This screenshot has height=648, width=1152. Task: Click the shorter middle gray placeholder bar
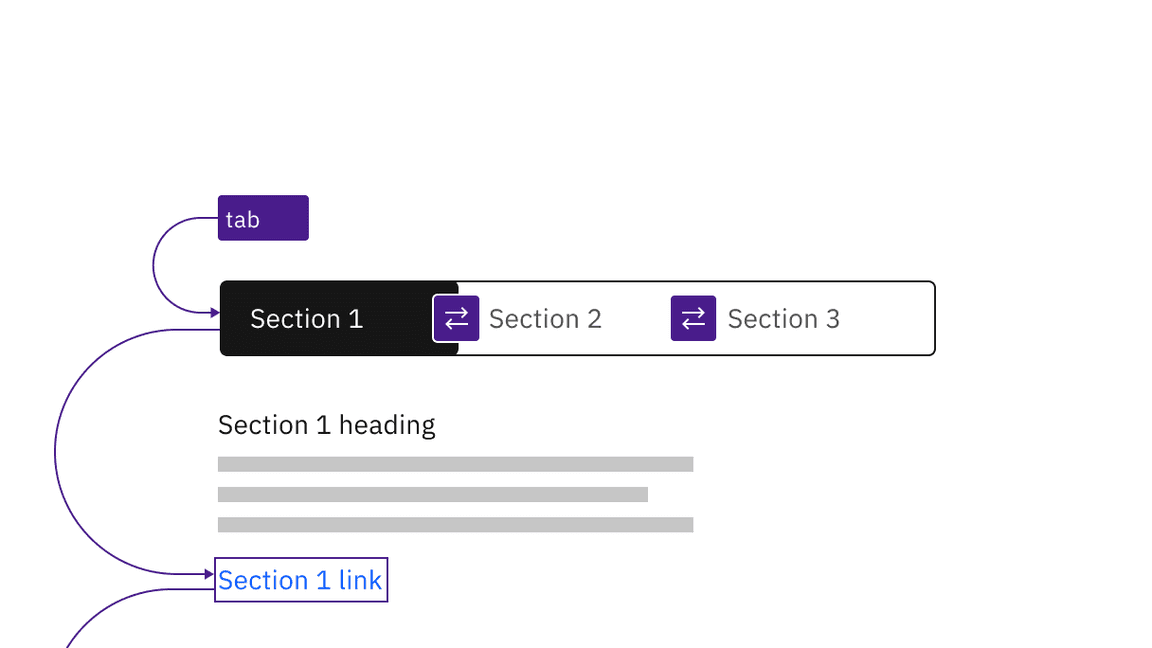click(432, 494)
